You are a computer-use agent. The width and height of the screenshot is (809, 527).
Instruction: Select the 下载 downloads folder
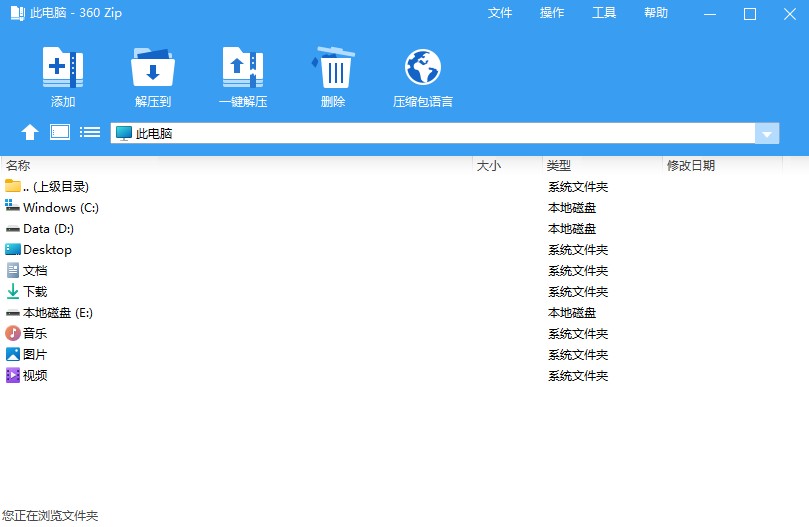point(35,292)
